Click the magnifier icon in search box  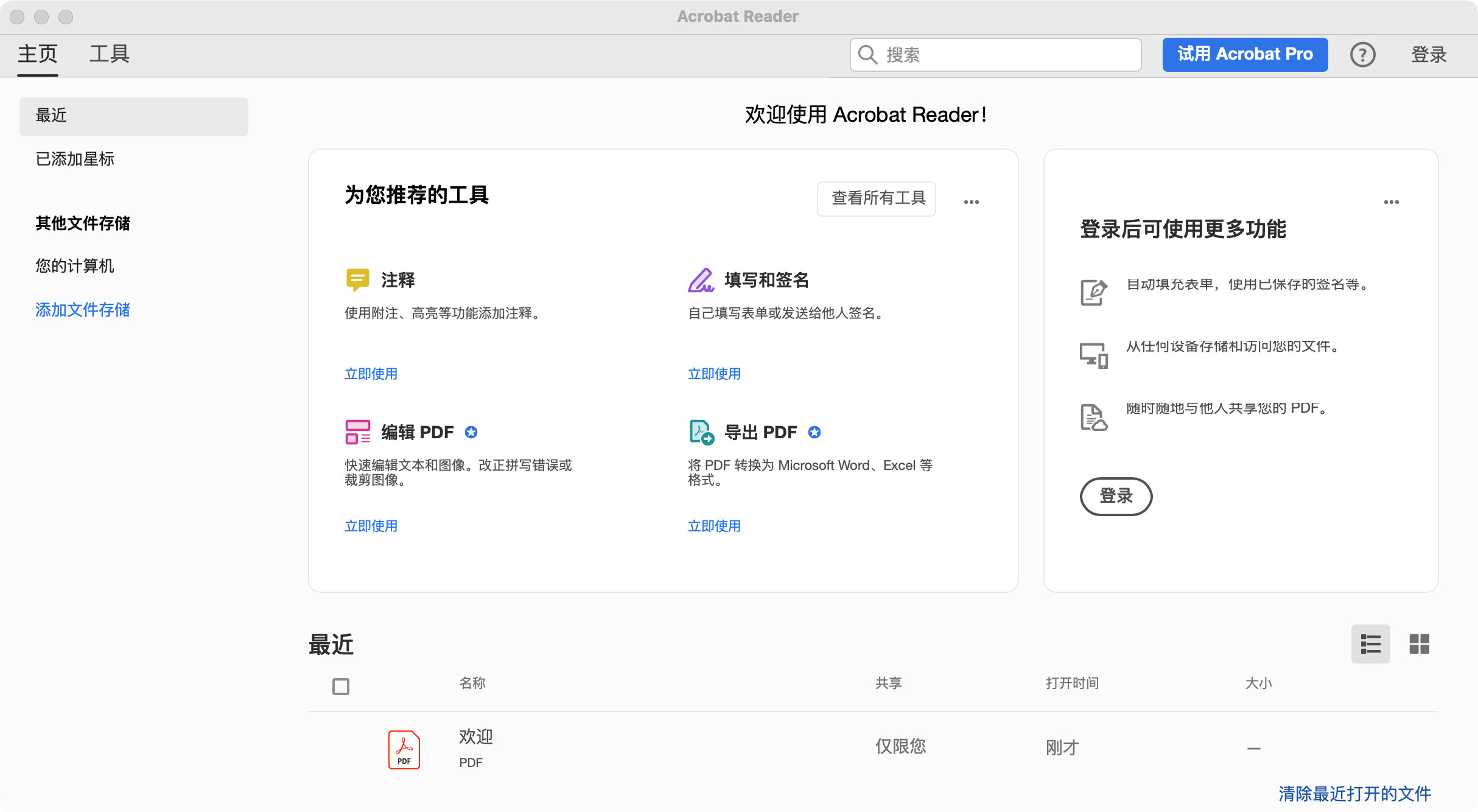(867, 55)
